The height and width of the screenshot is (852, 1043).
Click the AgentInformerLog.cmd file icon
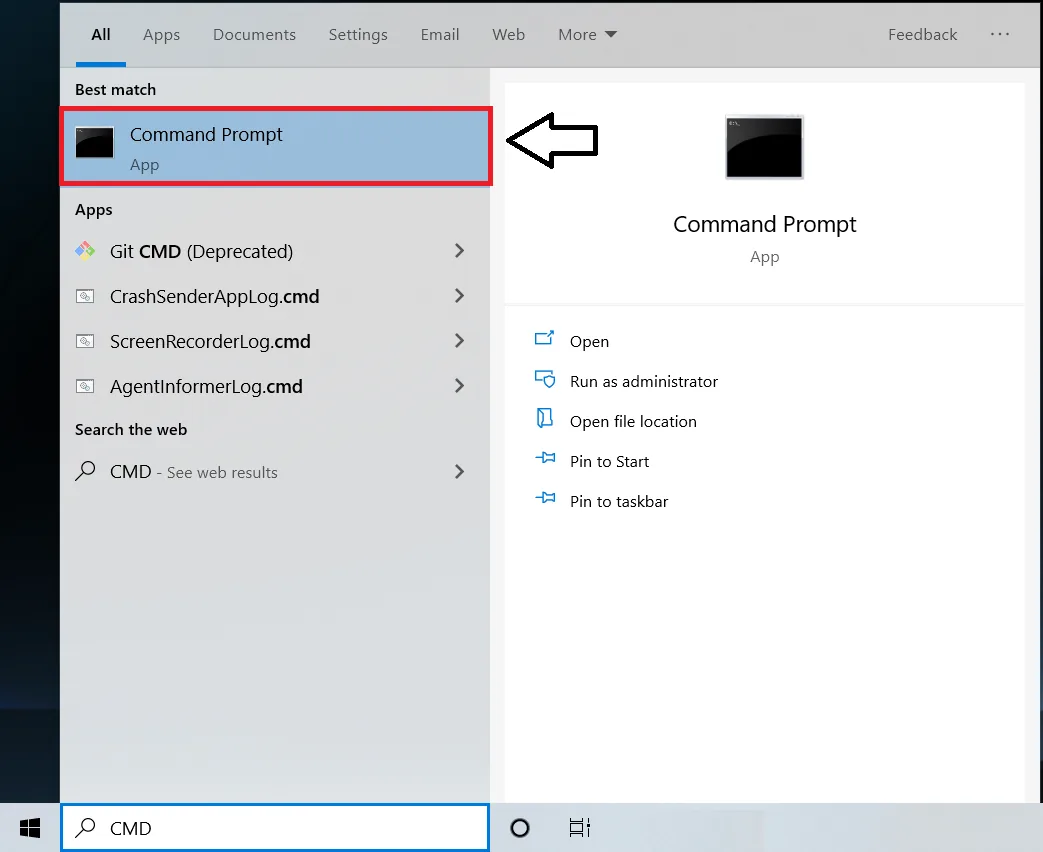85,386
